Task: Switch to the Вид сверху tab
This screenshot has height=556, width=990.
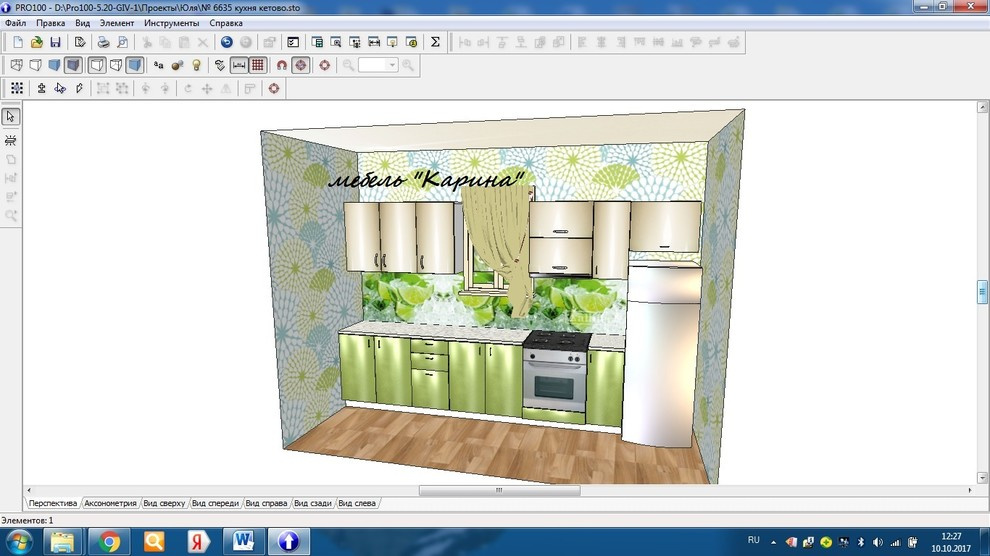Action: click(x=164, y=503)
